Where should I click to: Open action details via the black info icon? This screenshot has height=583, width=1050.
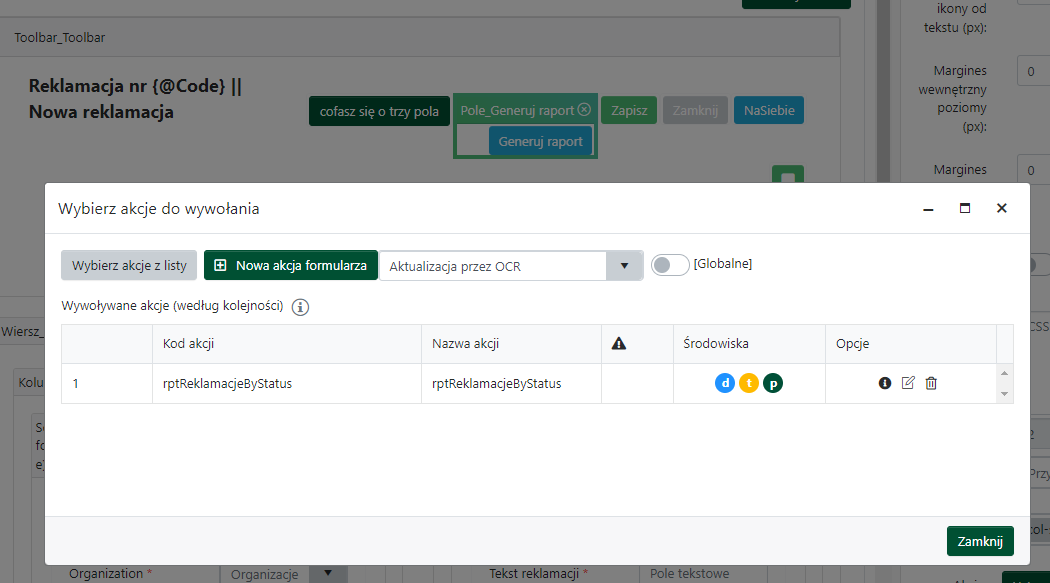[x=885, y=383]
